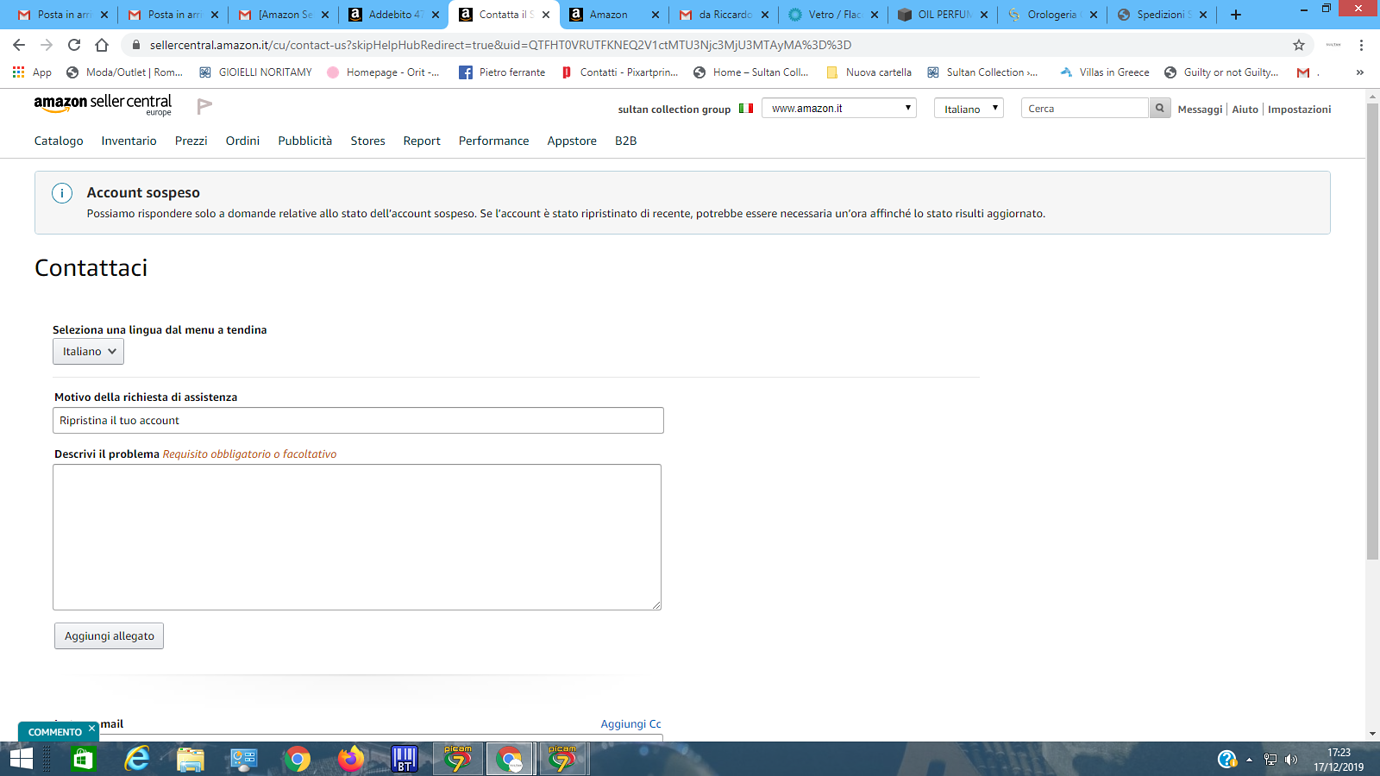1380x776 pixels.
Task: Open the Ordini menu
Action: [242, 141]
